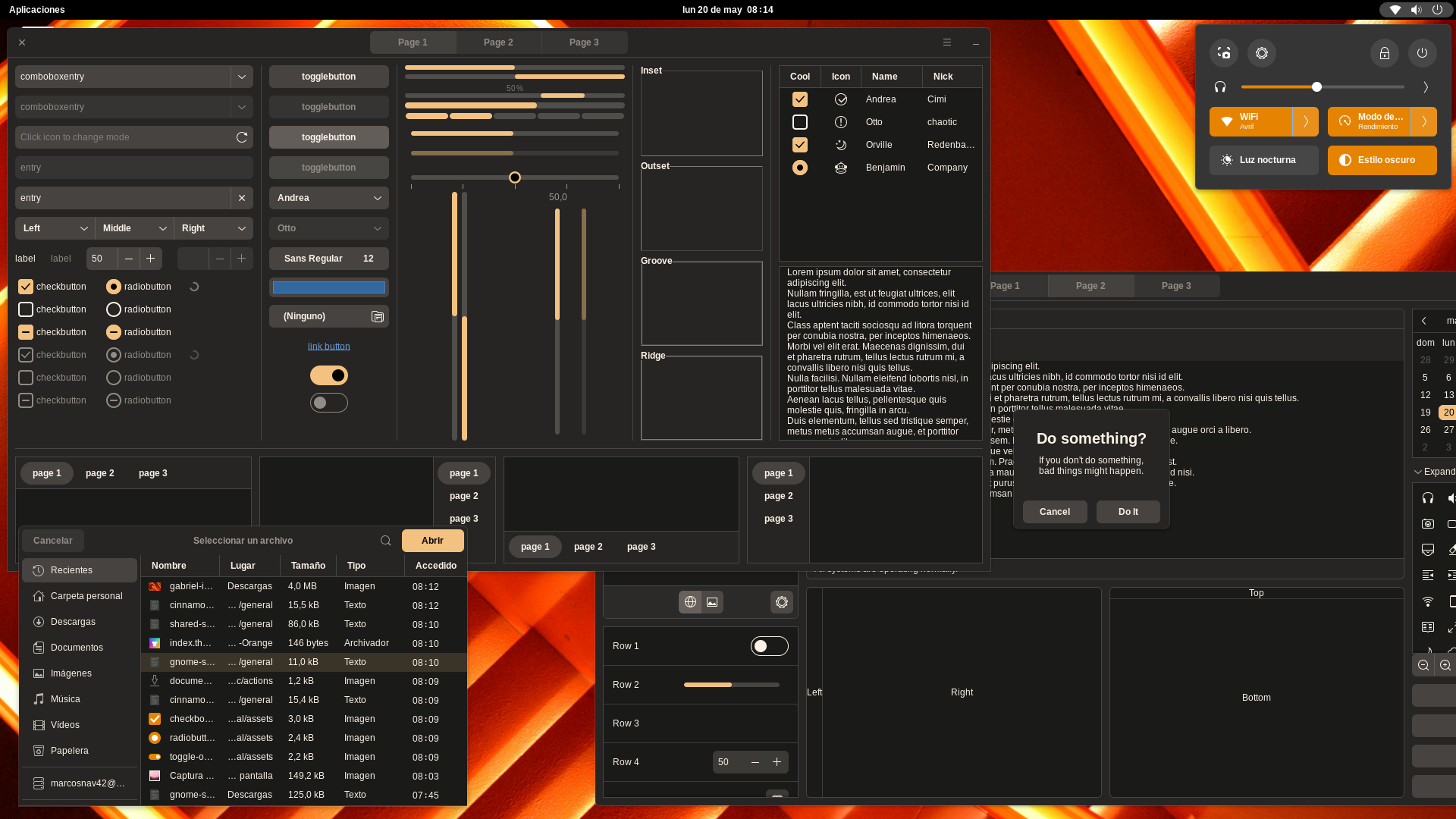
Task: Toggle the Row 1 switch
Action: 770,646
